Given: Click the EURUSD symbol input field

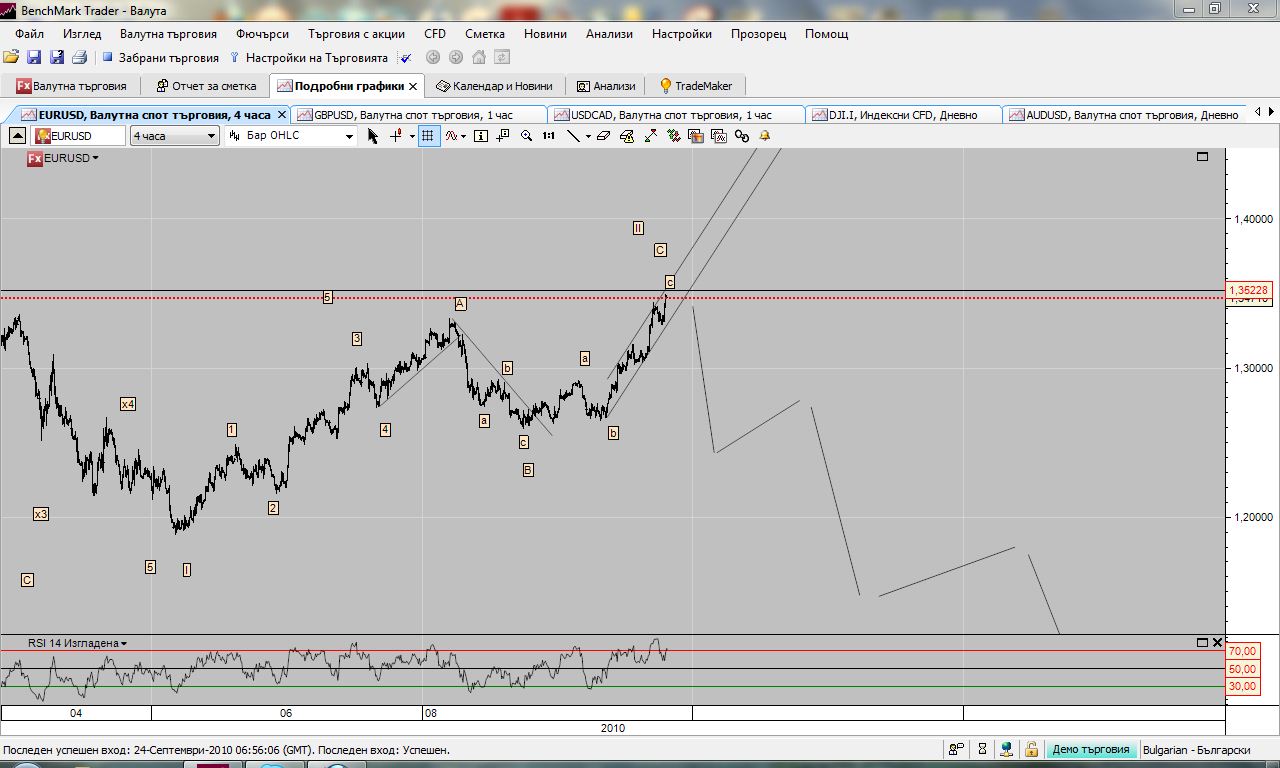Looking at the screenshot, I should [79, 136].
